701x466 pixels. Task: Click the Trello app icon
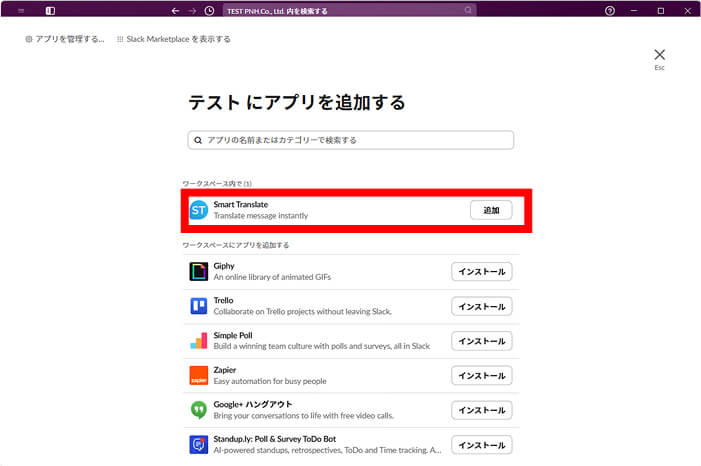[x=198, y=306]
